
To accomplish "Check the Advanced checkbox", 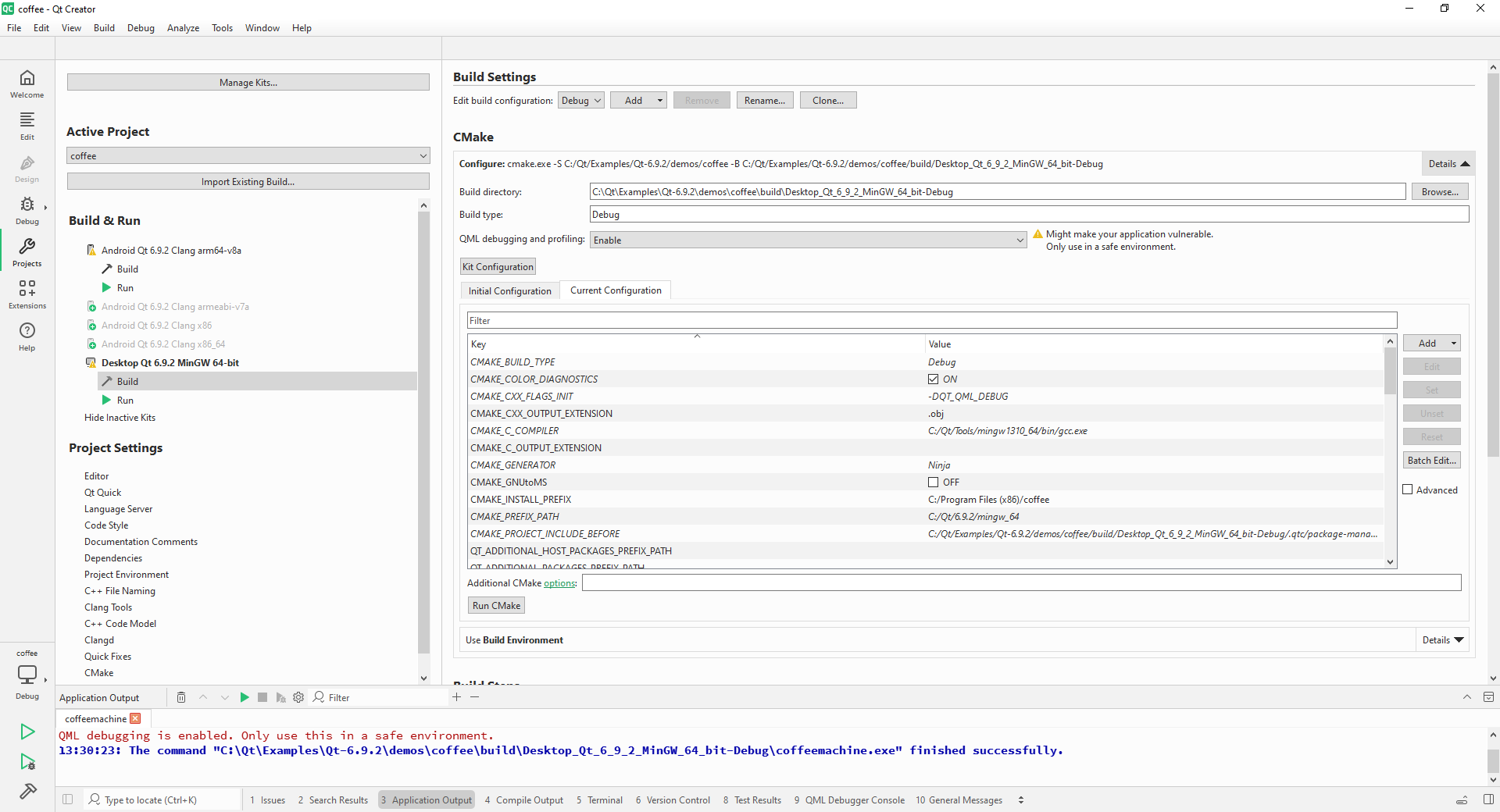I will (x=1408, y=490).
